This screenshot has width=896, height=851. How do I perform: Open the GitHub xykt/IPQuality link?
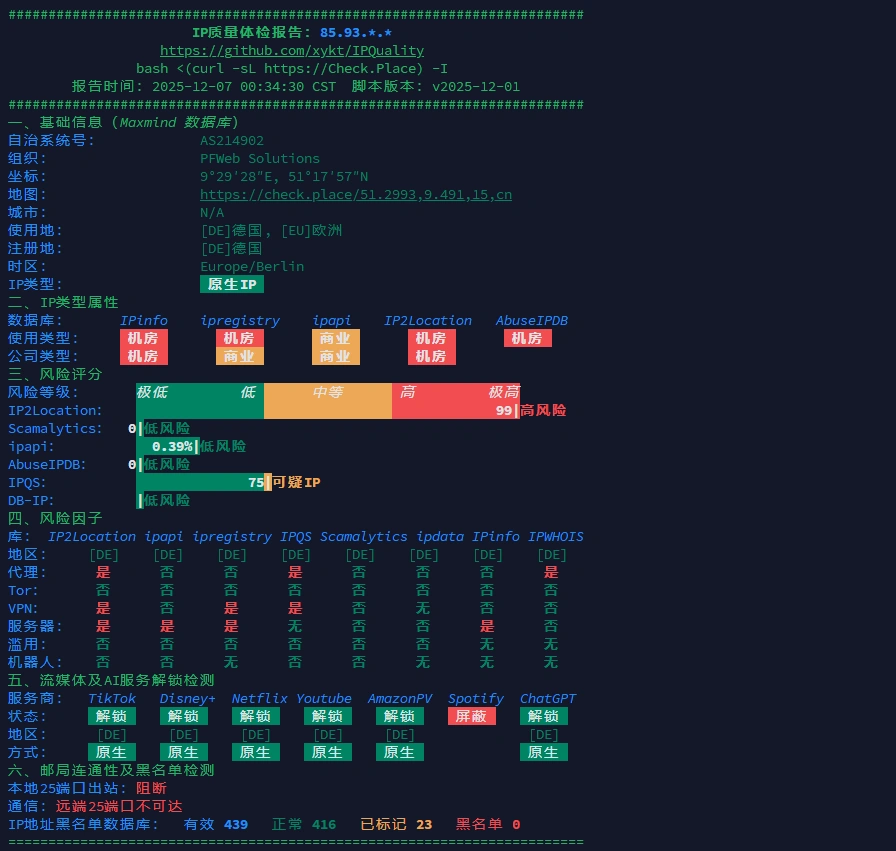coord(292,51)
